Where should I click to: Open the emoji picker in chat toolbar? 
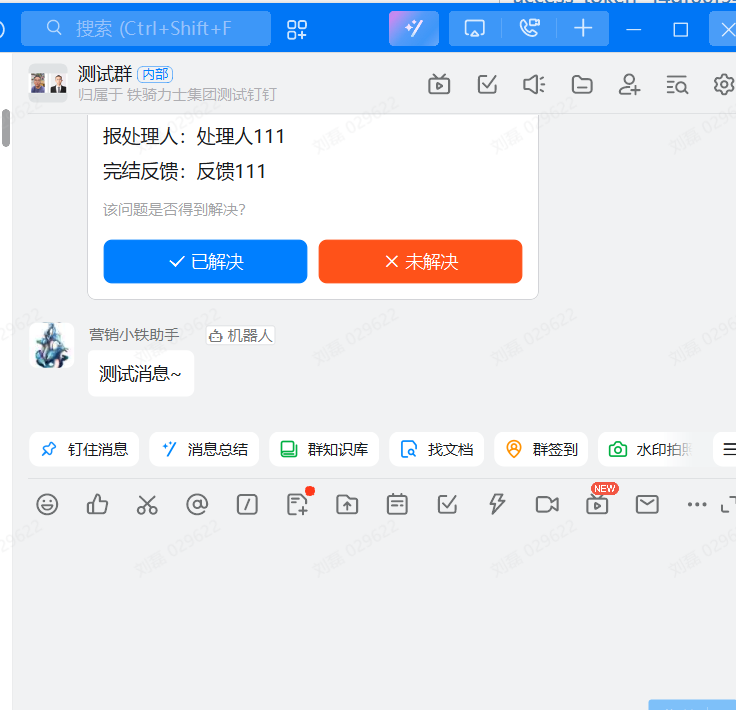click(47, 505)
